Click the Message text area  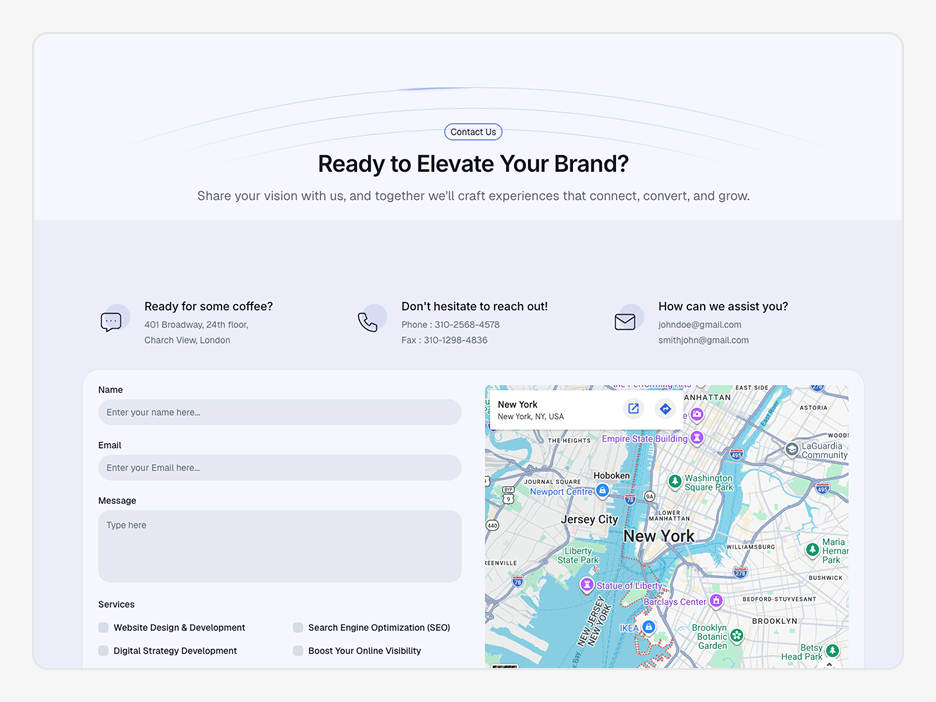pos(280,546)
